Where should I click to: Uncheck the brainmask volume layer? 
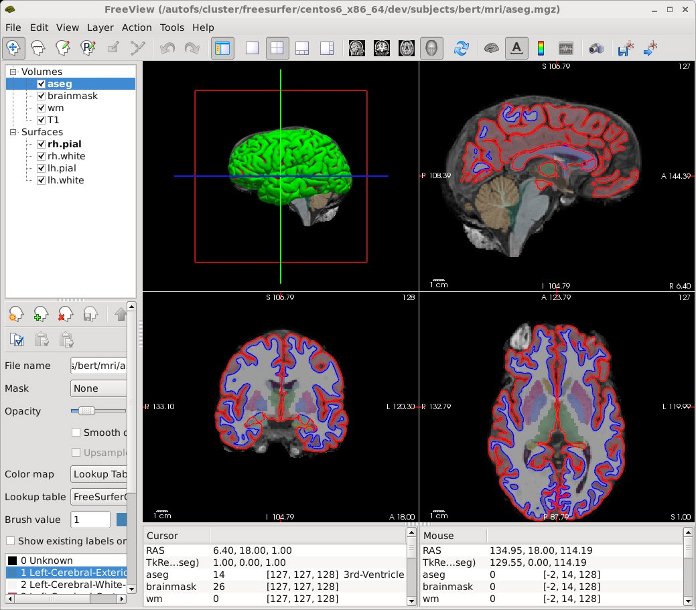[x=41, y=96]
